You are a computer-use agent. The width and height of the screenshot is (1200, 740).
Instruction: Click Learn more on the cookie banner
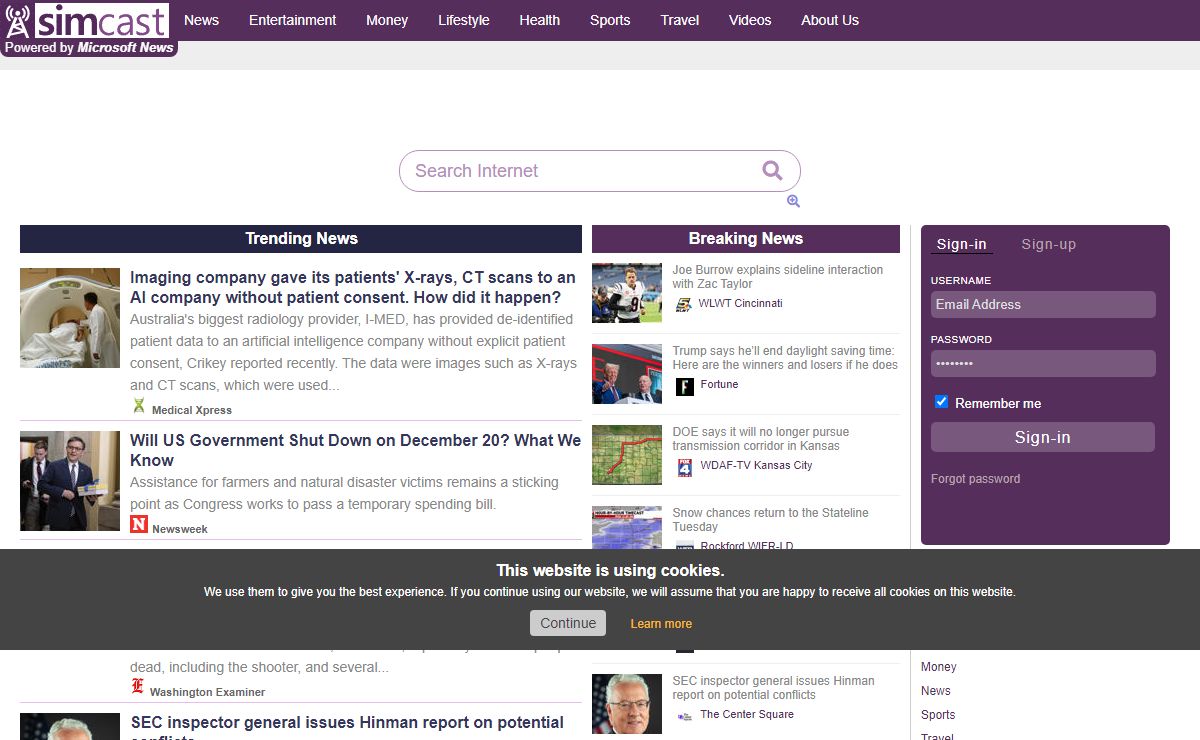click(661, 624)
